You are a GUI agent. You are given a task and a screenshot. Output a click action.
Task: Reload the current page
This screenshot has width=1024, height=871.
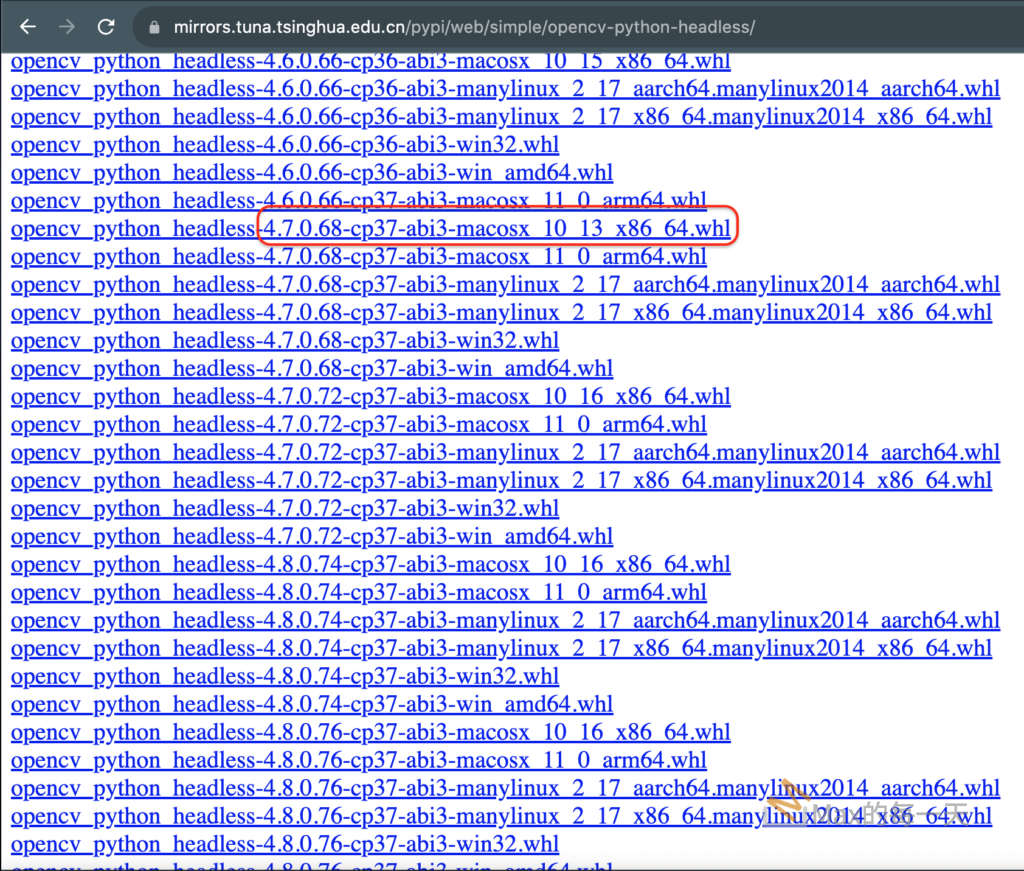[x=106, y=27]
